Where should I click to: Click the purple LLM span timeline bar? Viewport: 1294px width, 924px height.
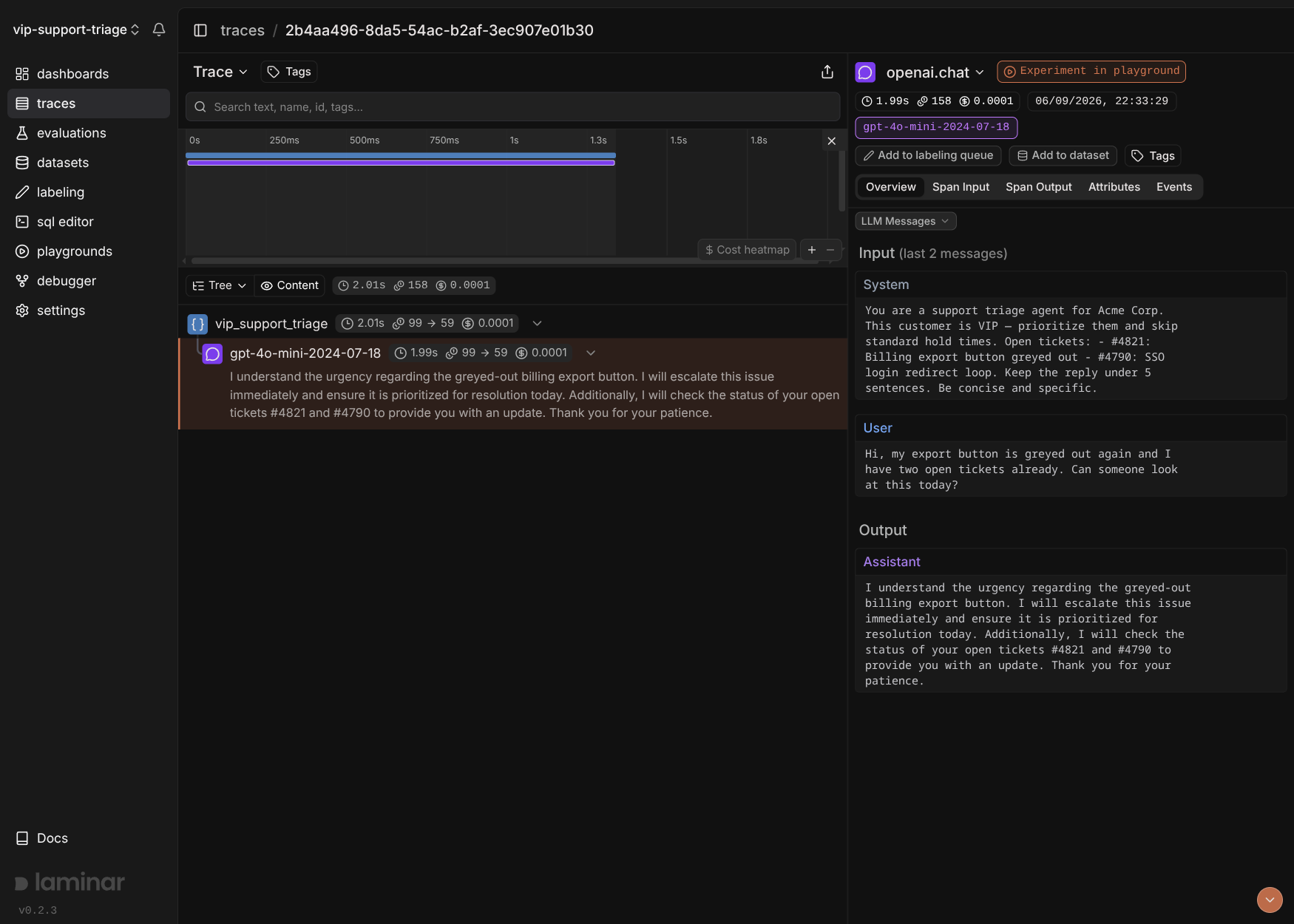pyautogui.click(x=401, y=163)
